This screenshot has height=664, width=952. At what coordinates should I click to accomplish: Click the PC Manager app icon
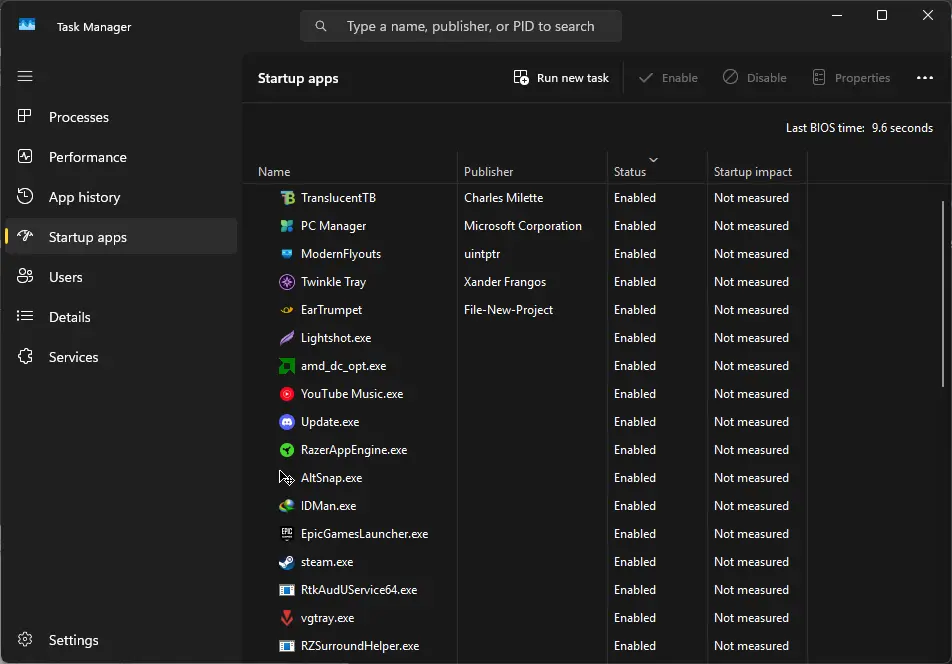tap(287, 226)
